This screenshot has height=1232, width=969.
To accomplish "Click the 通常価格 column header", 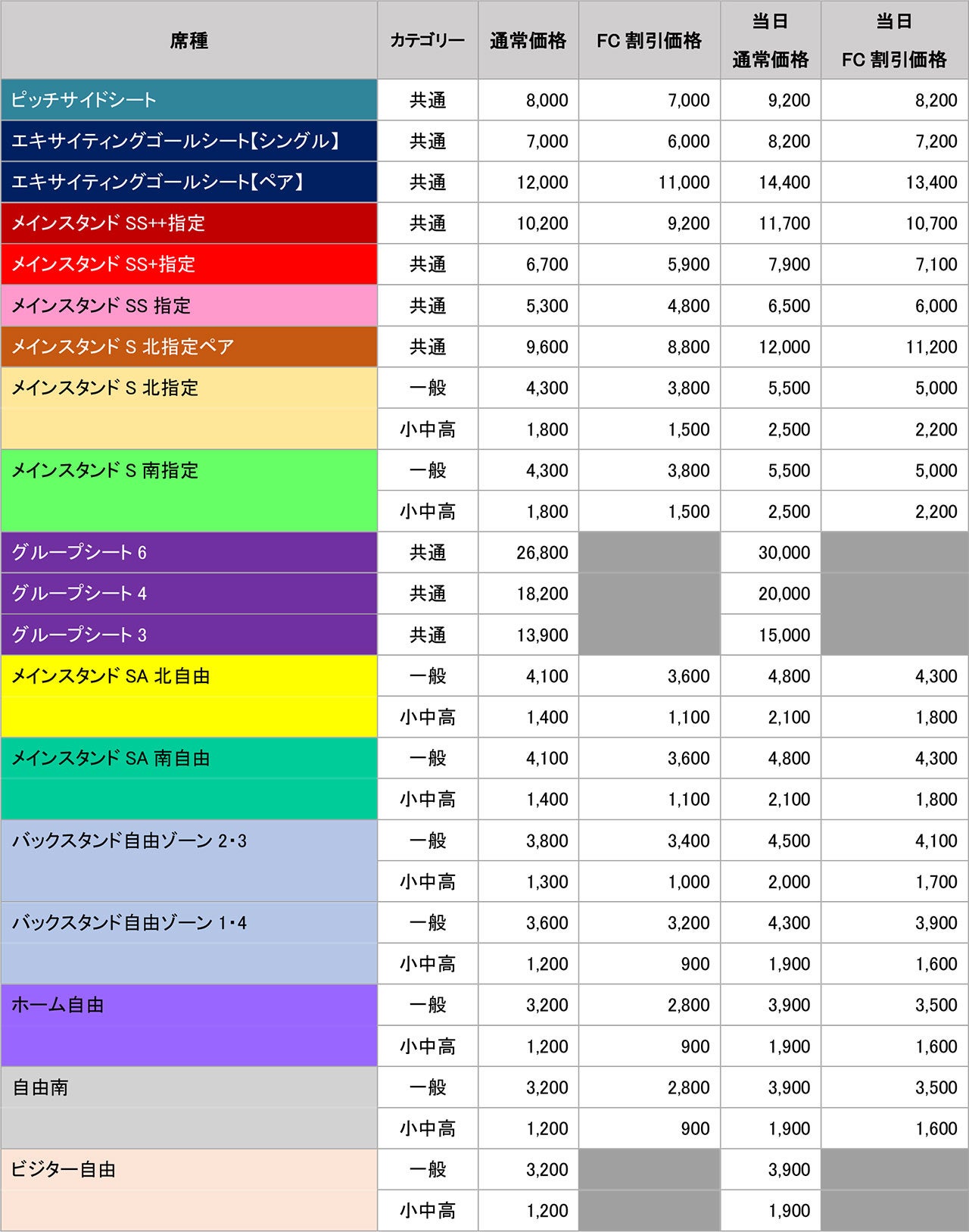I will (x=528, y=40).
